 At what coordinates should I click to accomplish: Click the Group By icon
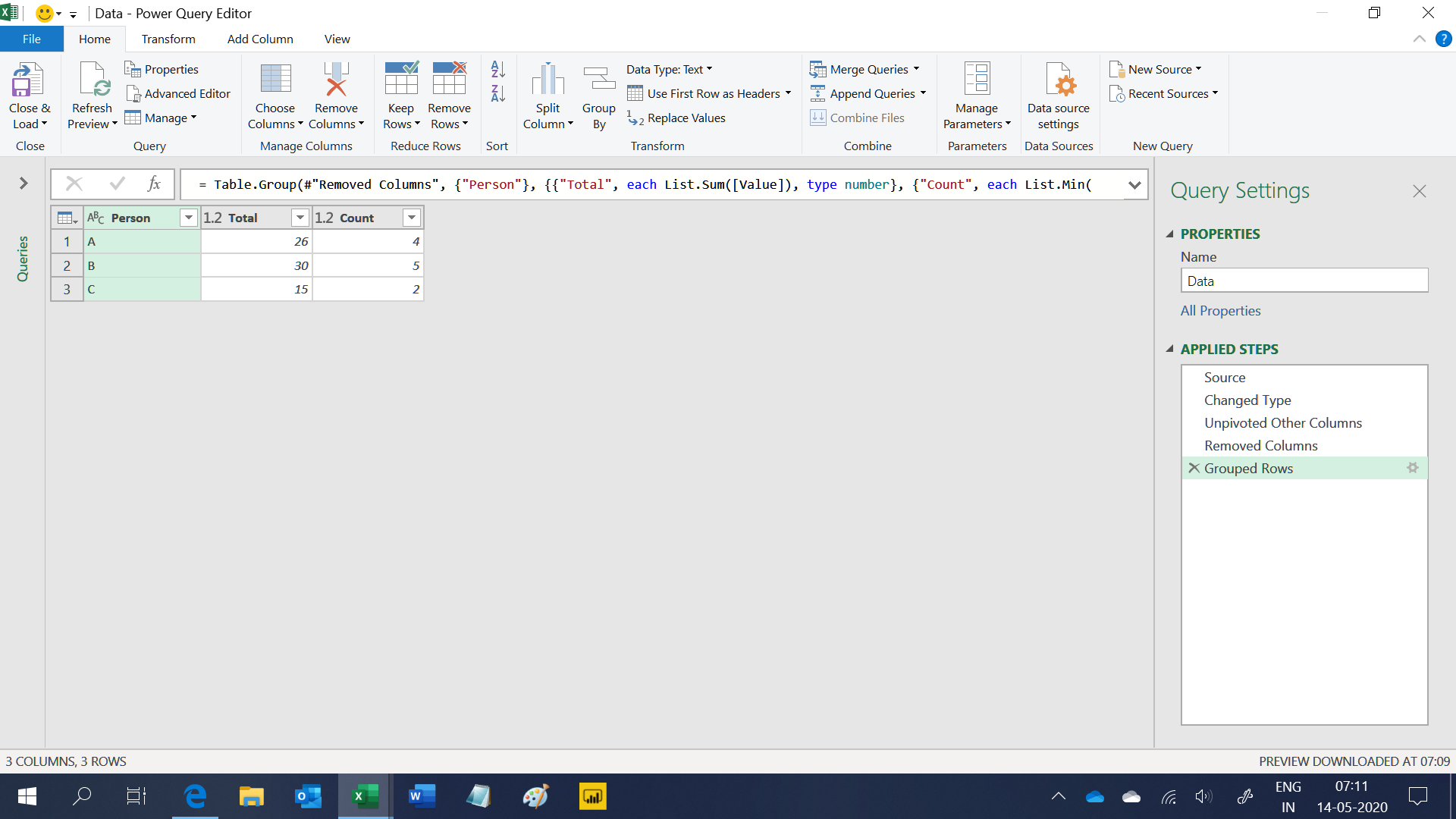599,80
